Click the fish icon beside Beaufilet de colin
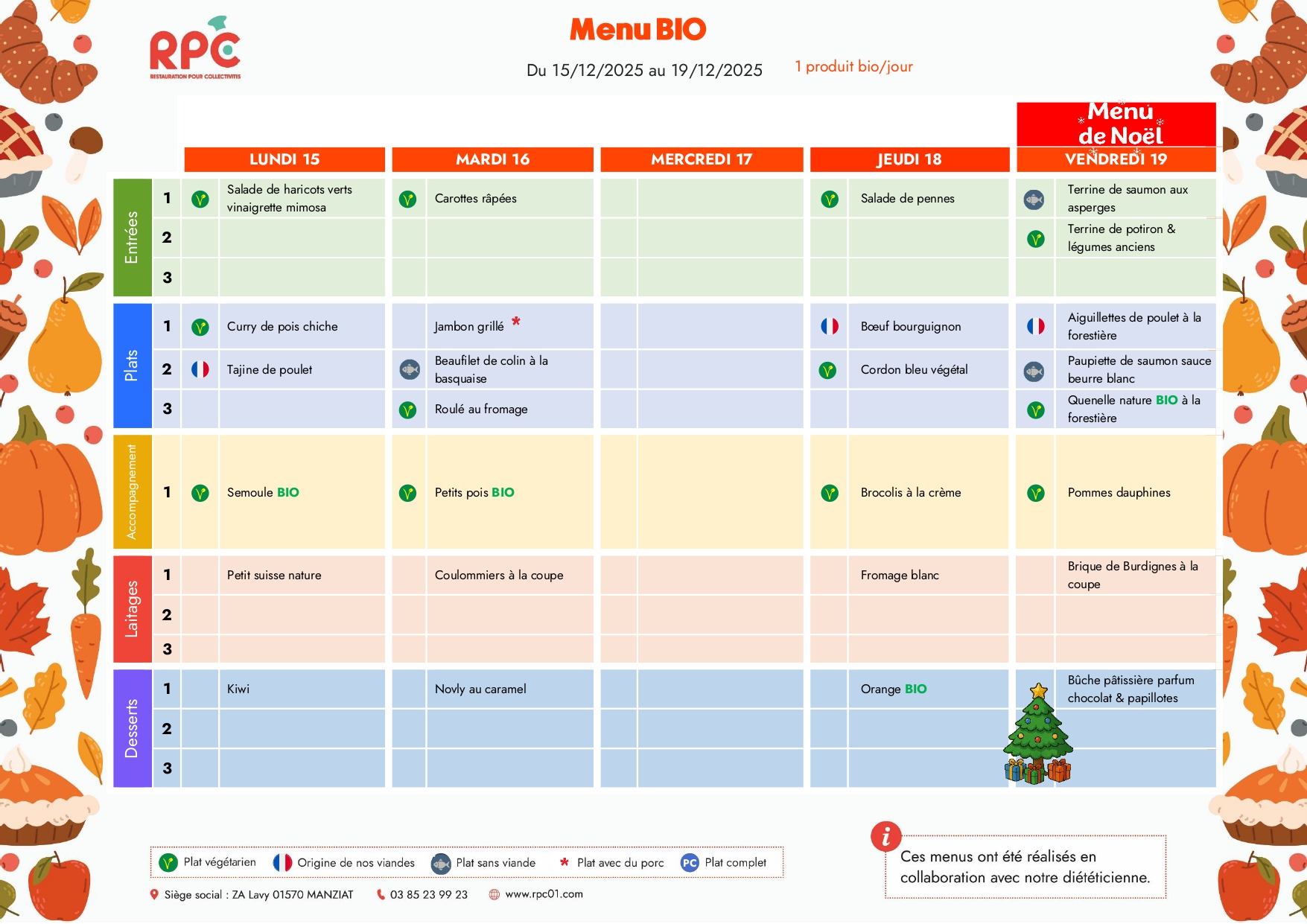Screen dimensions: 1307x924 410,369
